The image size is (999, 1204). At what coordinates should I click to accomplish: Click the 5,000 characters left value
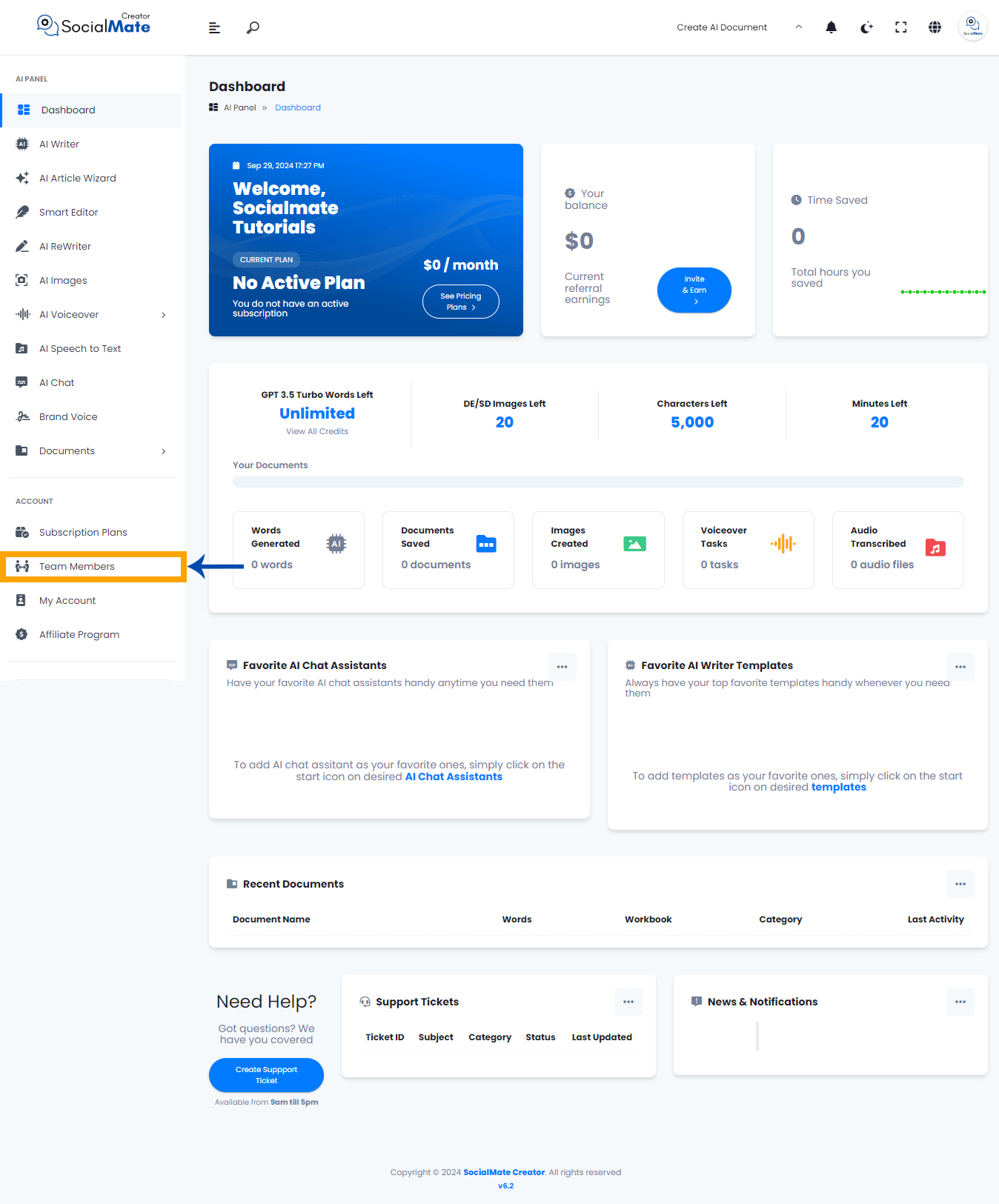coord(692,422)
